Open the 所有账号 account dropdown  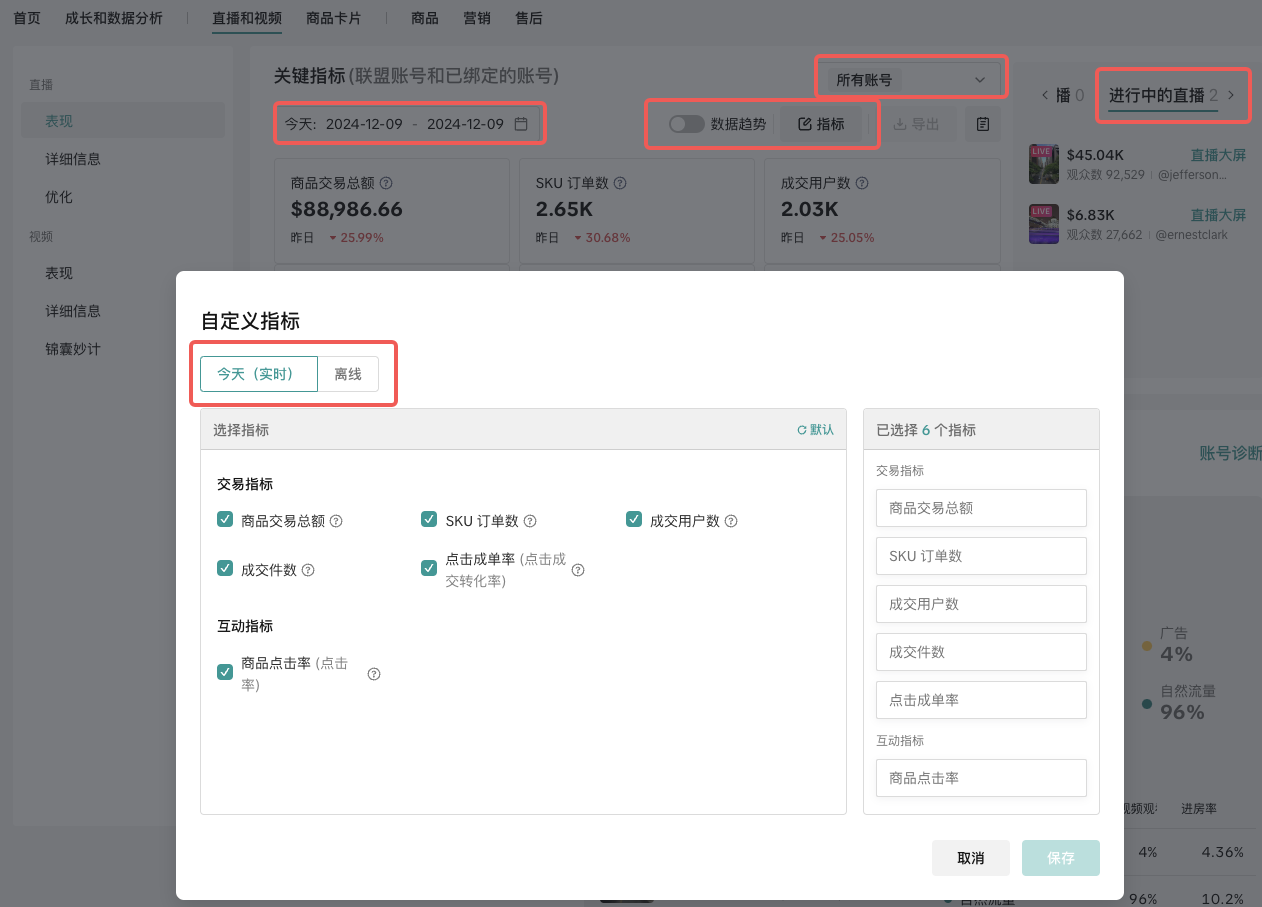(x=908, y=80)
